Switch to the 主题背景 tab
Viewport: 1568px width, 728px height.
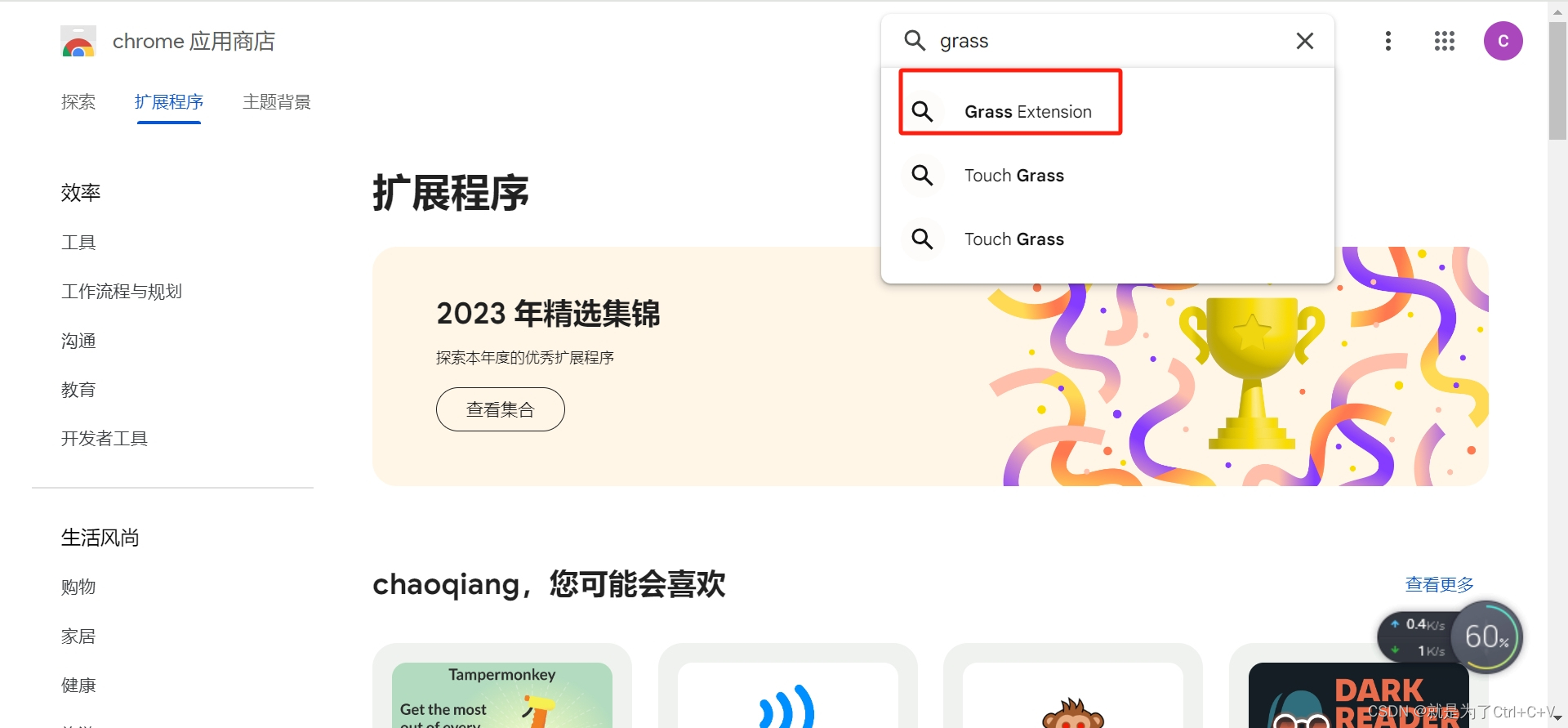[x=277, y=102]
